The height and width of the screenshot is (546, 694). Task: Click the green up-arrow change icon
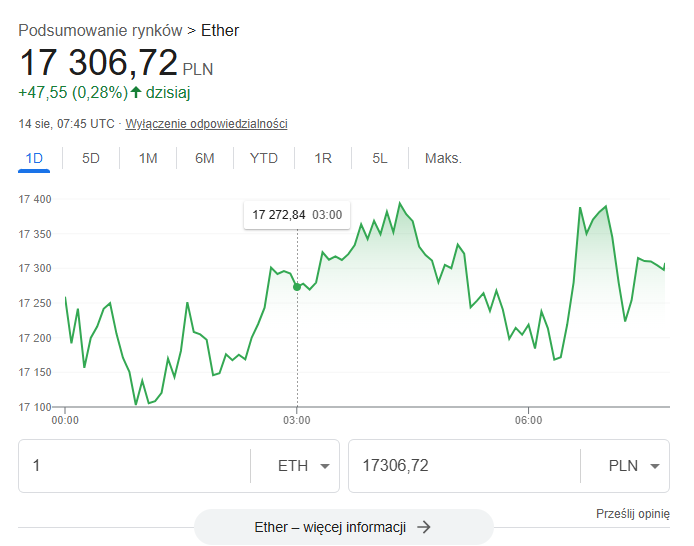(136, 92)
